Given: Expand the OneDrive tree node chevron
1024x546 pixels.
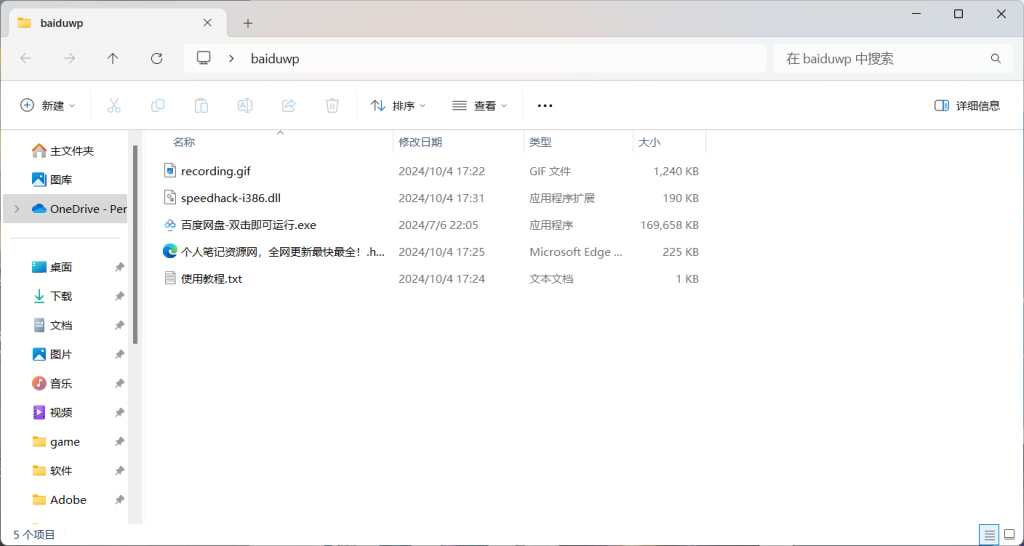Looking at the screenshot, I should [x=16, y=209].
